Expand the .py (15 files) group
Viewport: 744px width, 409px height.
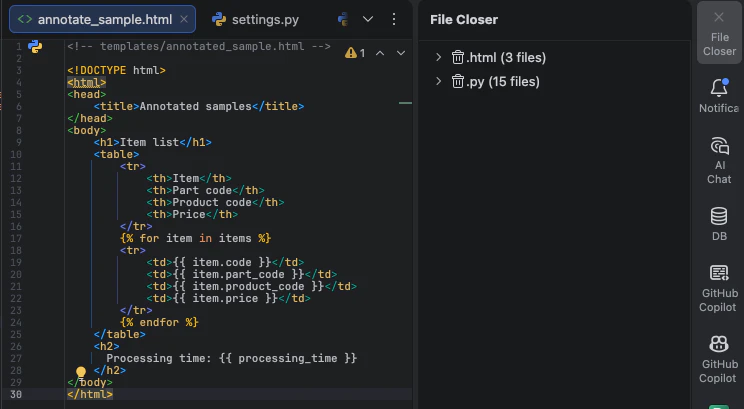(438, 81)
